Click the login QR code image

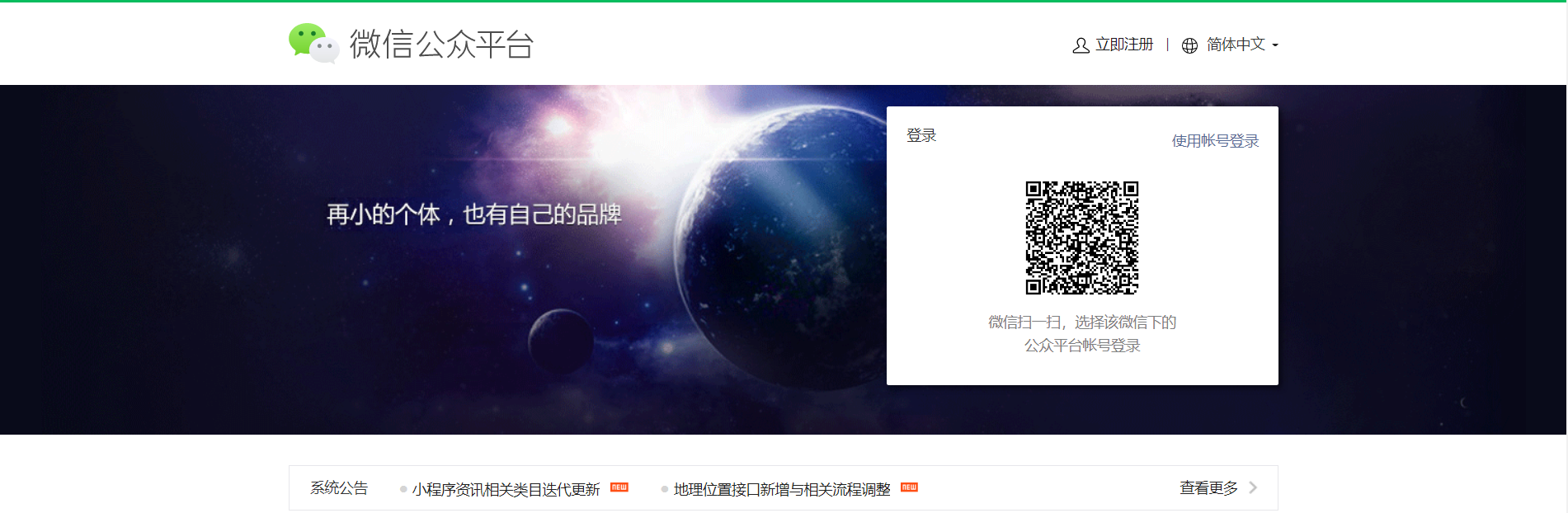(x=1081, y=238)
